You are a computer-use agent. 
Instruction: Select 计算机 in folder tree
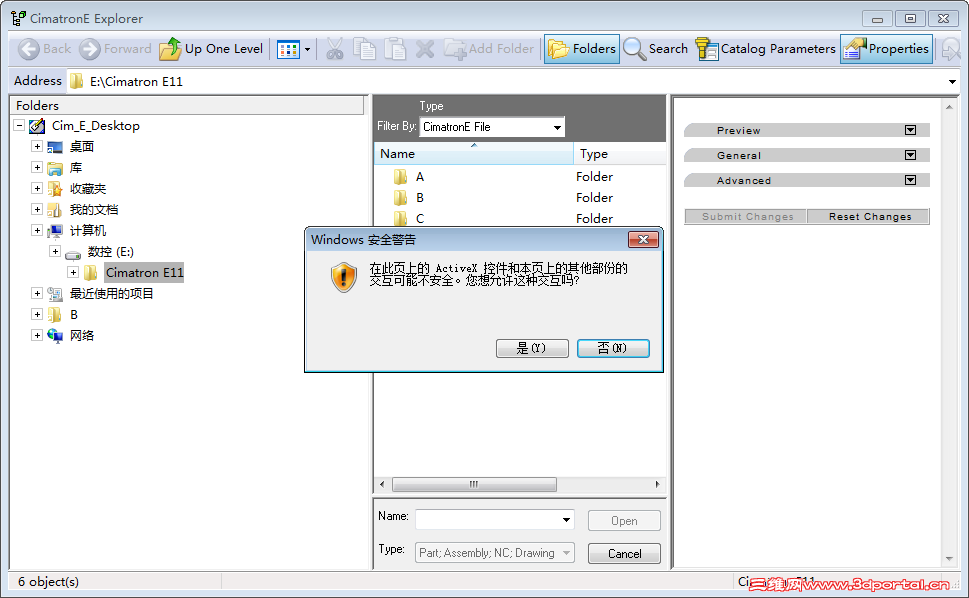[88, 230]
